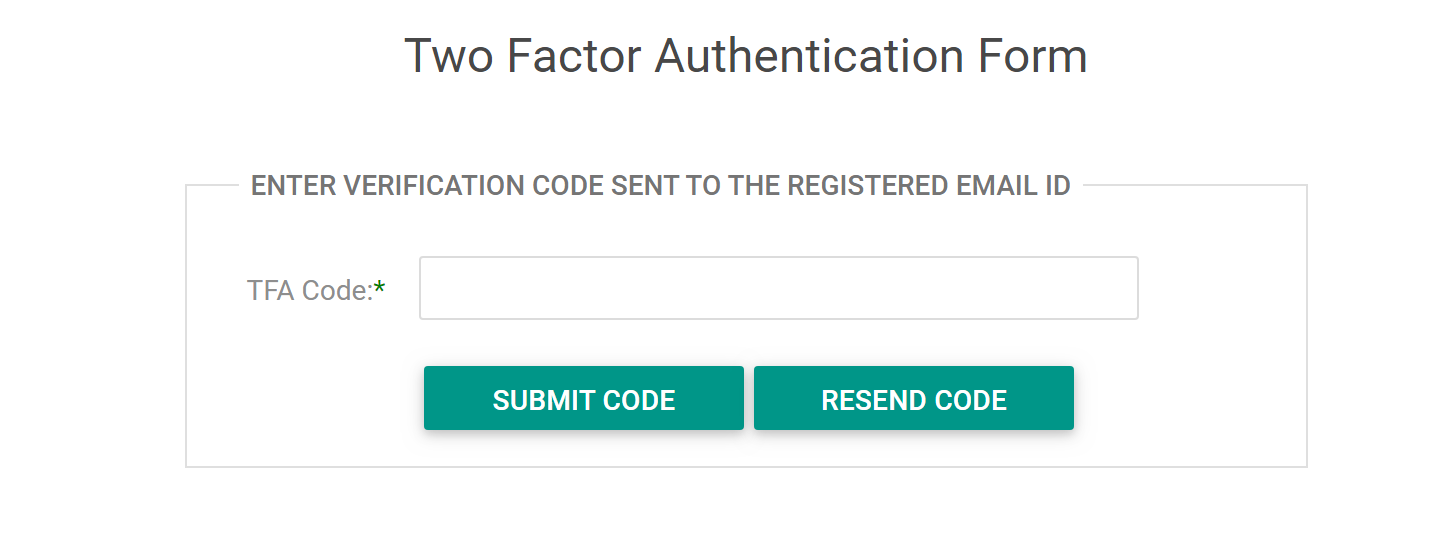The height and width of the screenshot is (537, 1447).
Task: Click the Resend Code button
Action: click(x=913, y=398)
